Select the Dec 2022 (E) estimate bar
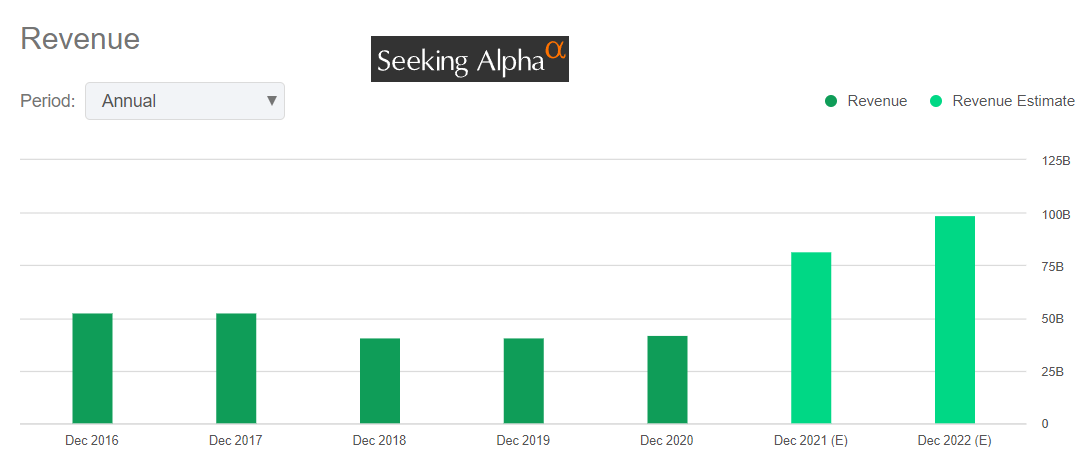Image resolution: width=1082 pixels, height=461 pixels. tap(955, 320)
